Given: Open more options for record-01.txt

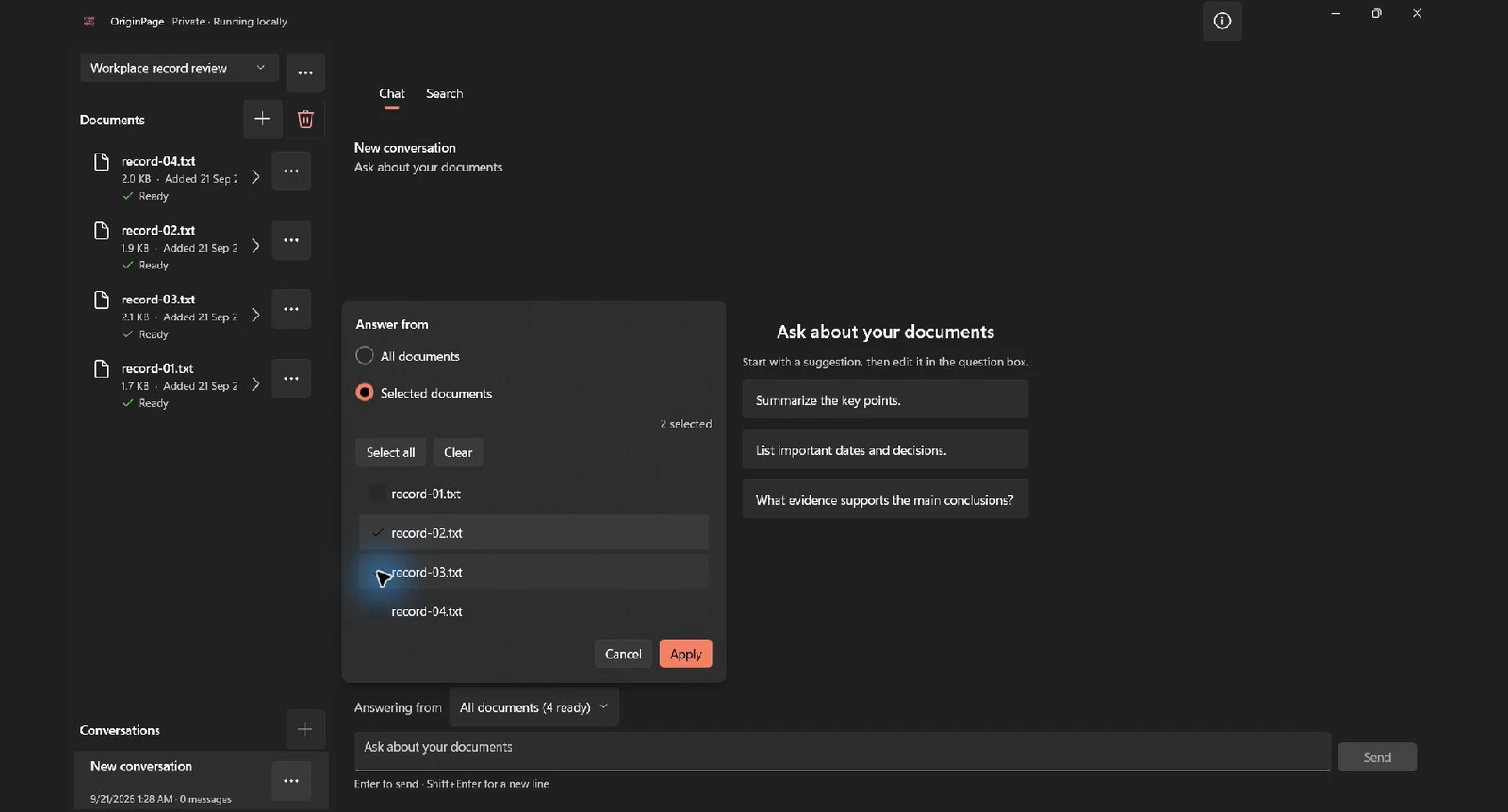Looking at the screenshot, I should coord(291,379).
